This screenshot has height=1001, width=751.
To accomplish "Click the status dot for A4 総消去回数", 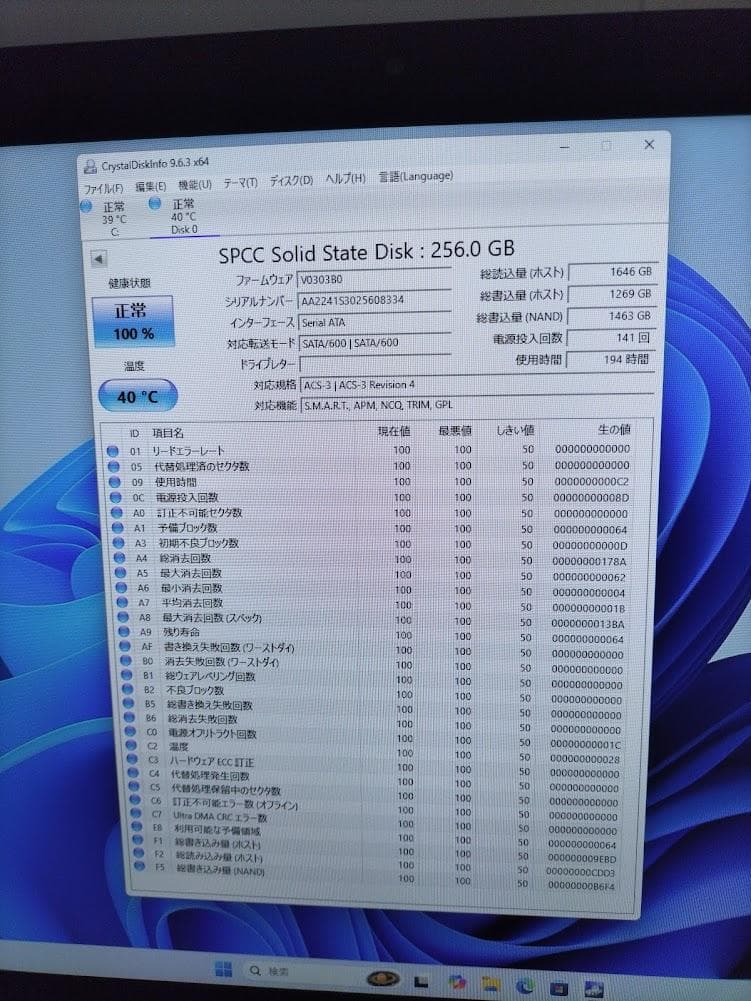I will coord(119,558).
